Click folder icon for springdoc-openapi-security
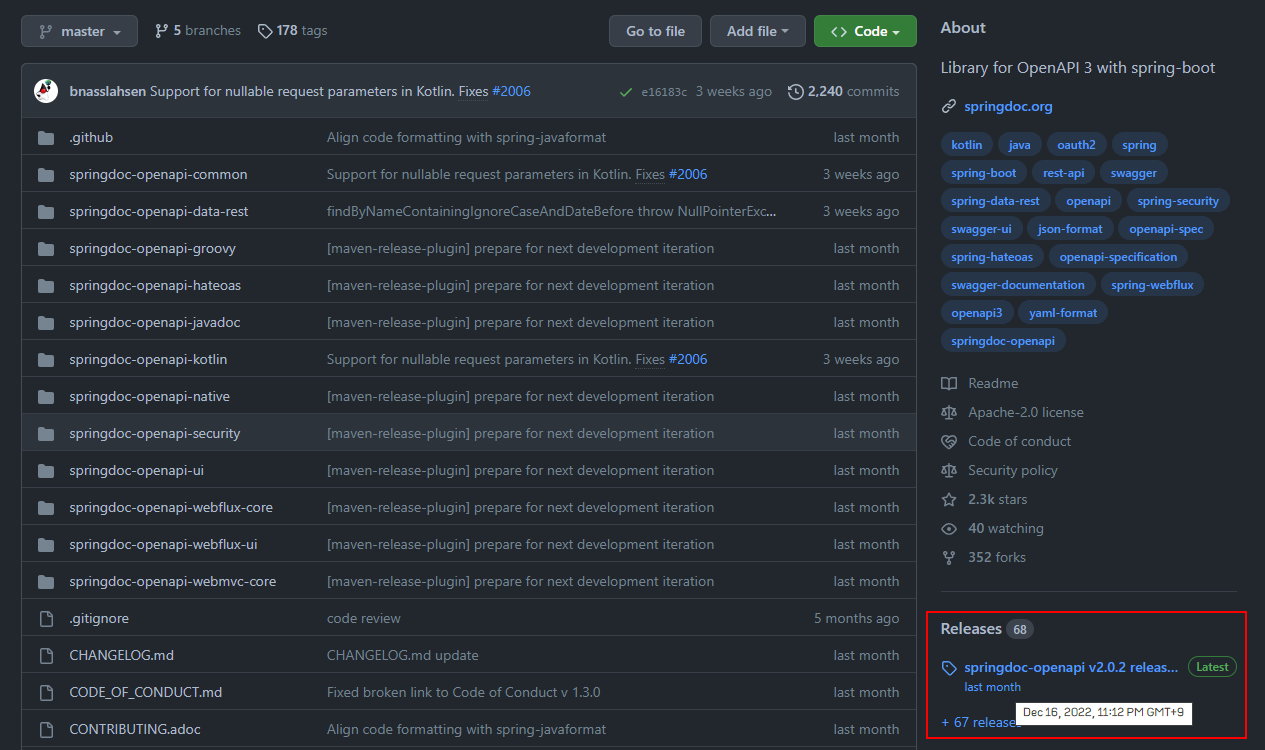The width and height of the screenshot is (1265, 750). pyautogui.click(x=46, y=434)
